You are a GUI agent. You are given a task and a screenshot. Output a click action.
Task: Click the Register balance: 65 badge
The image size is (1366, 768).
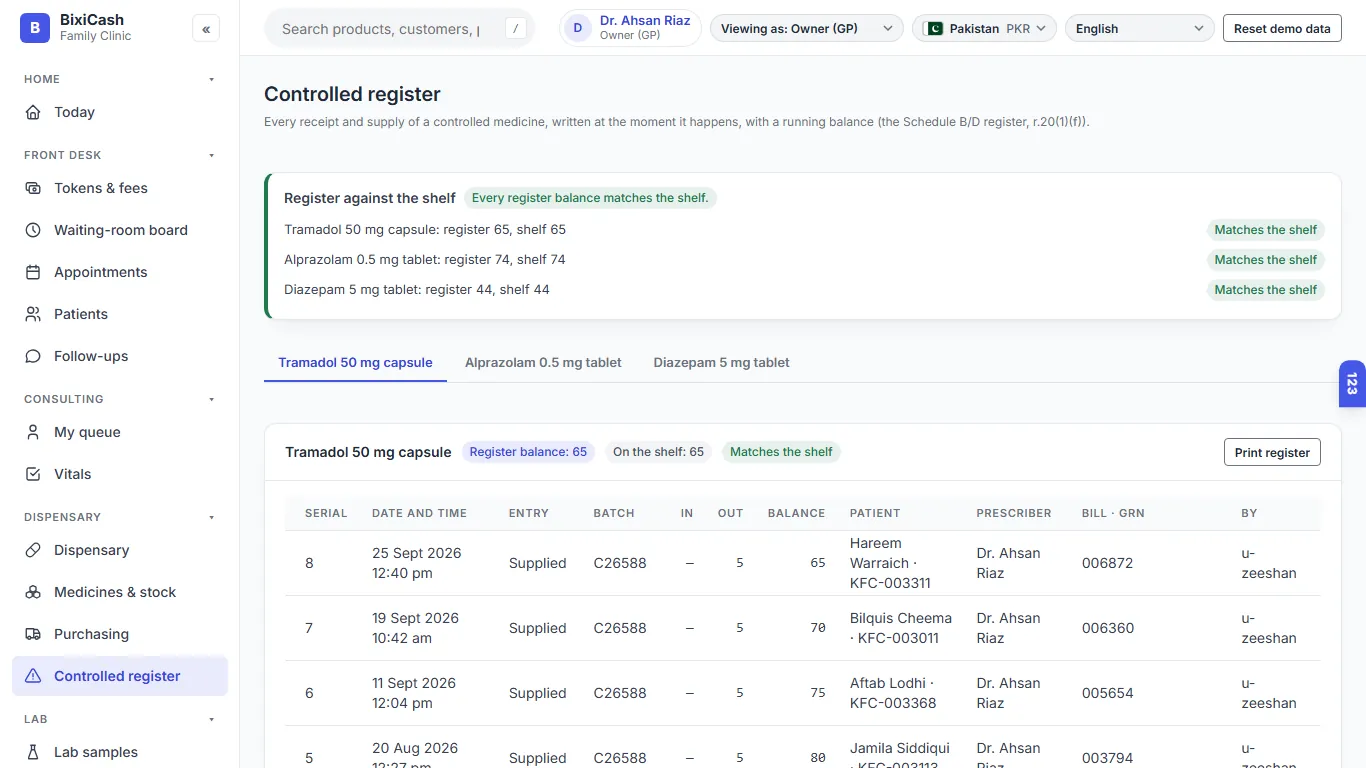(x=528, y=452)
